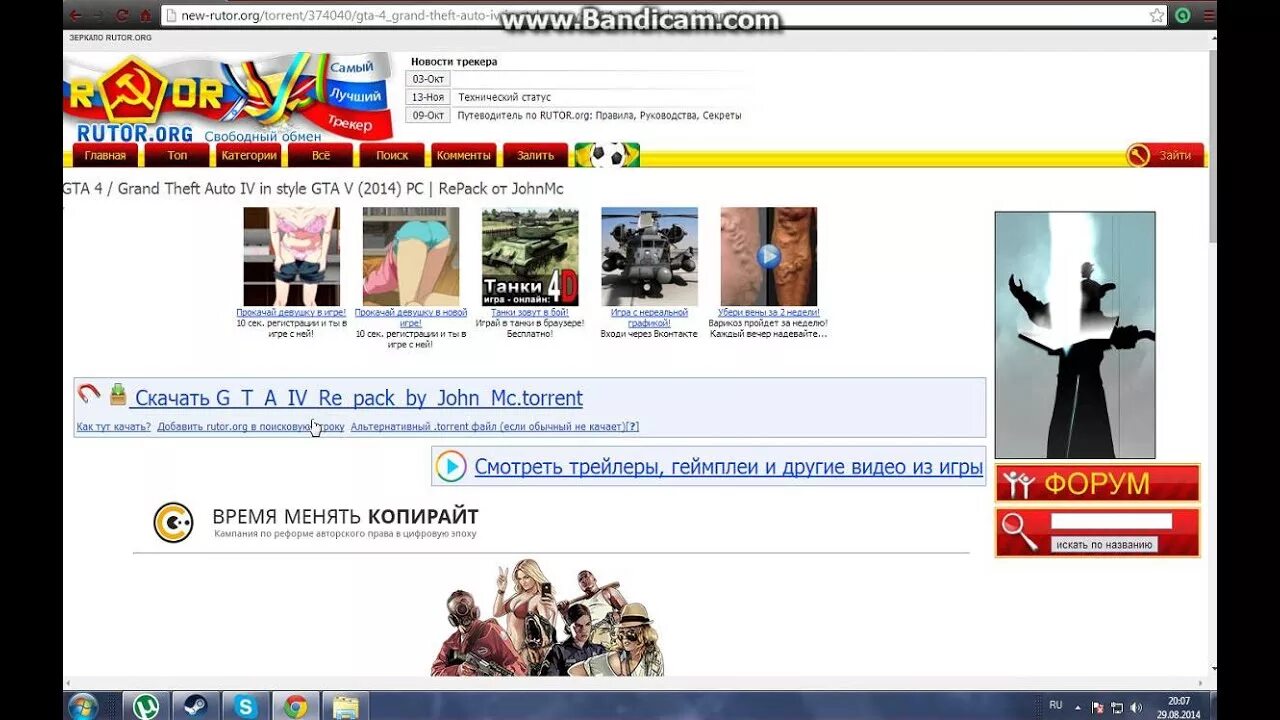Open the first anime girl ad thumbnail

pos(291,256)
